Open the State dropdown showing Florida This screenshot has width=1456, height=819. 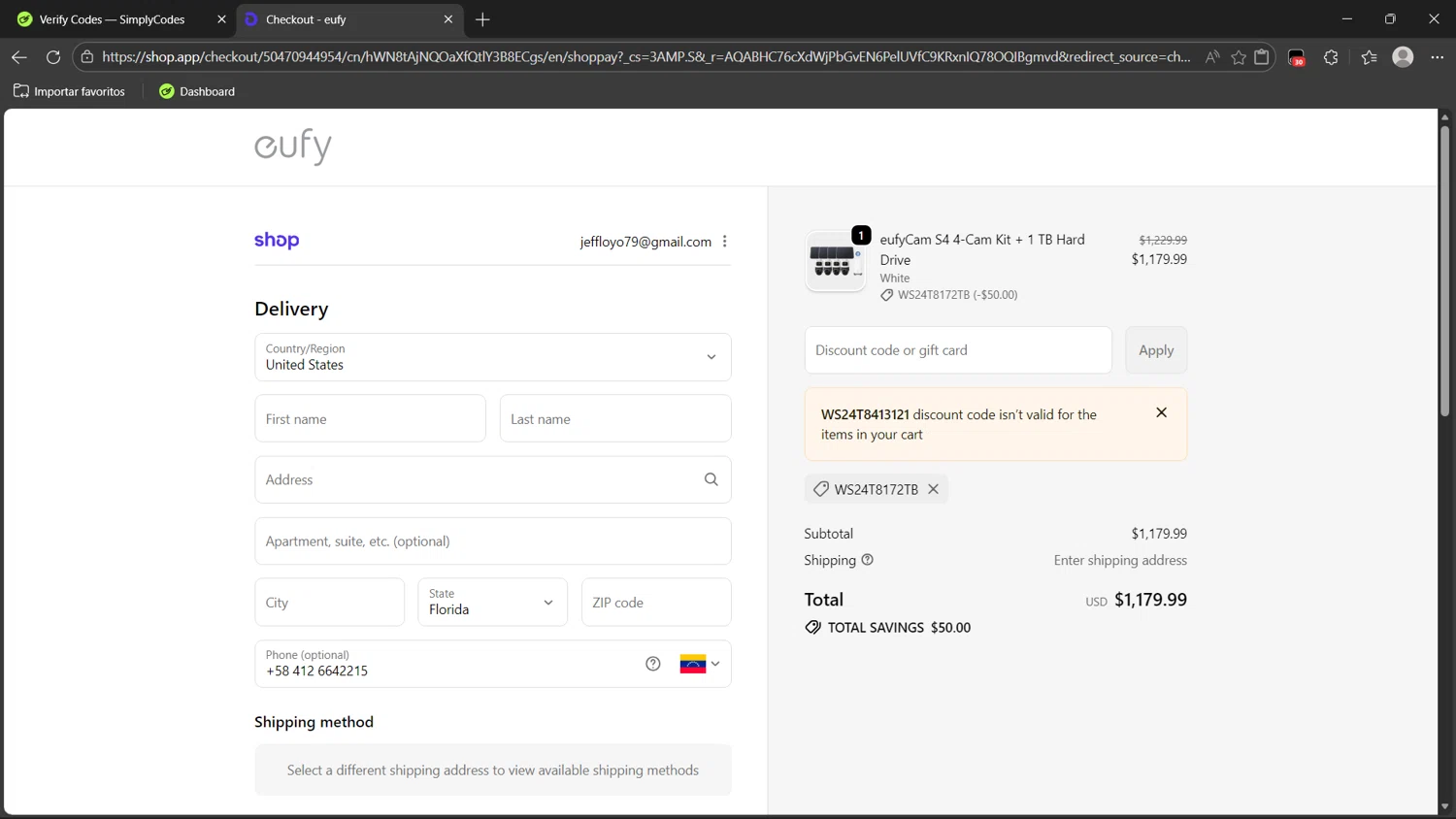[492, 603]
